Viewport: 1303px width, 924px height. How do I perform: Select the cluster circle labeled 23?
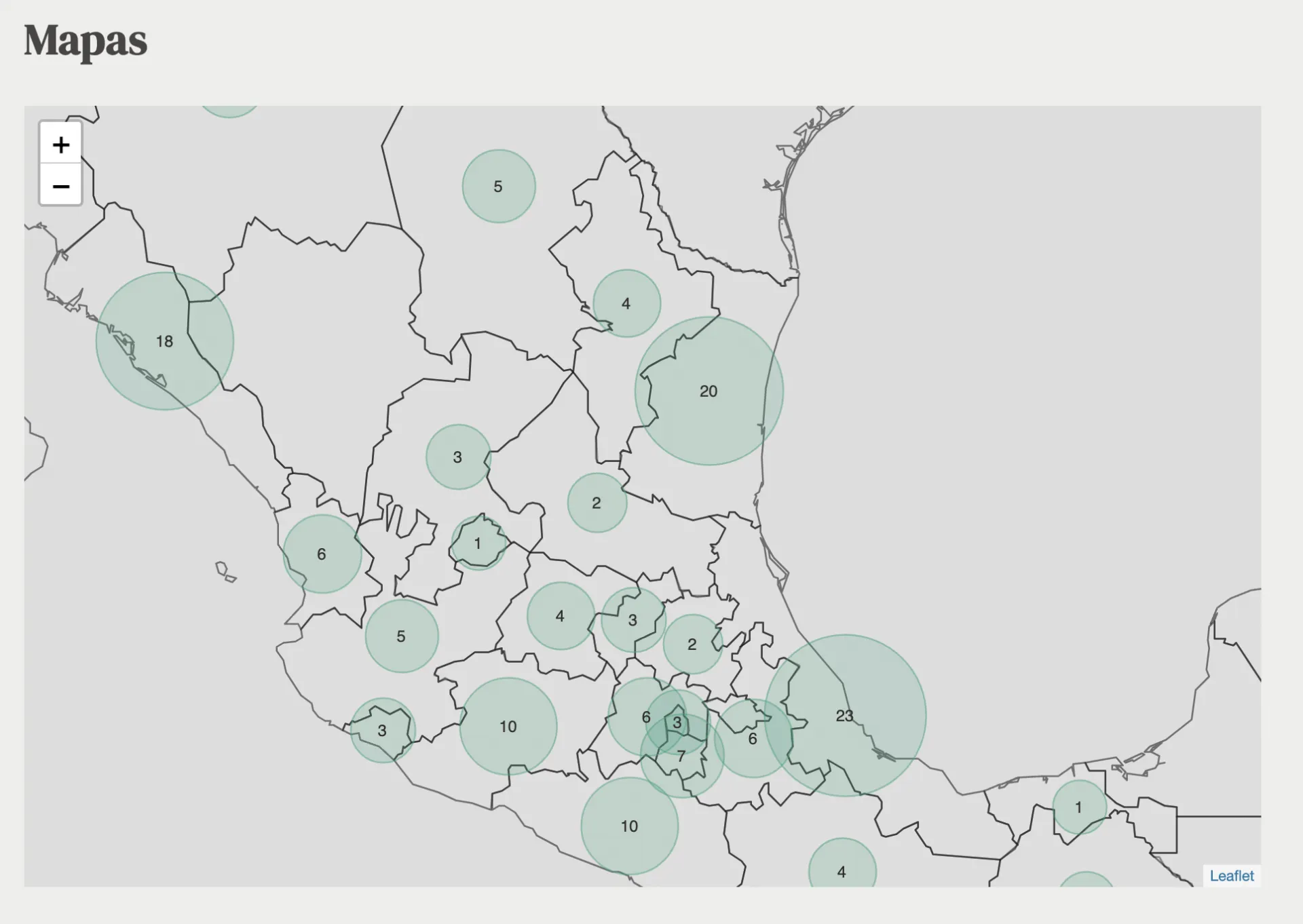point(846,715)
